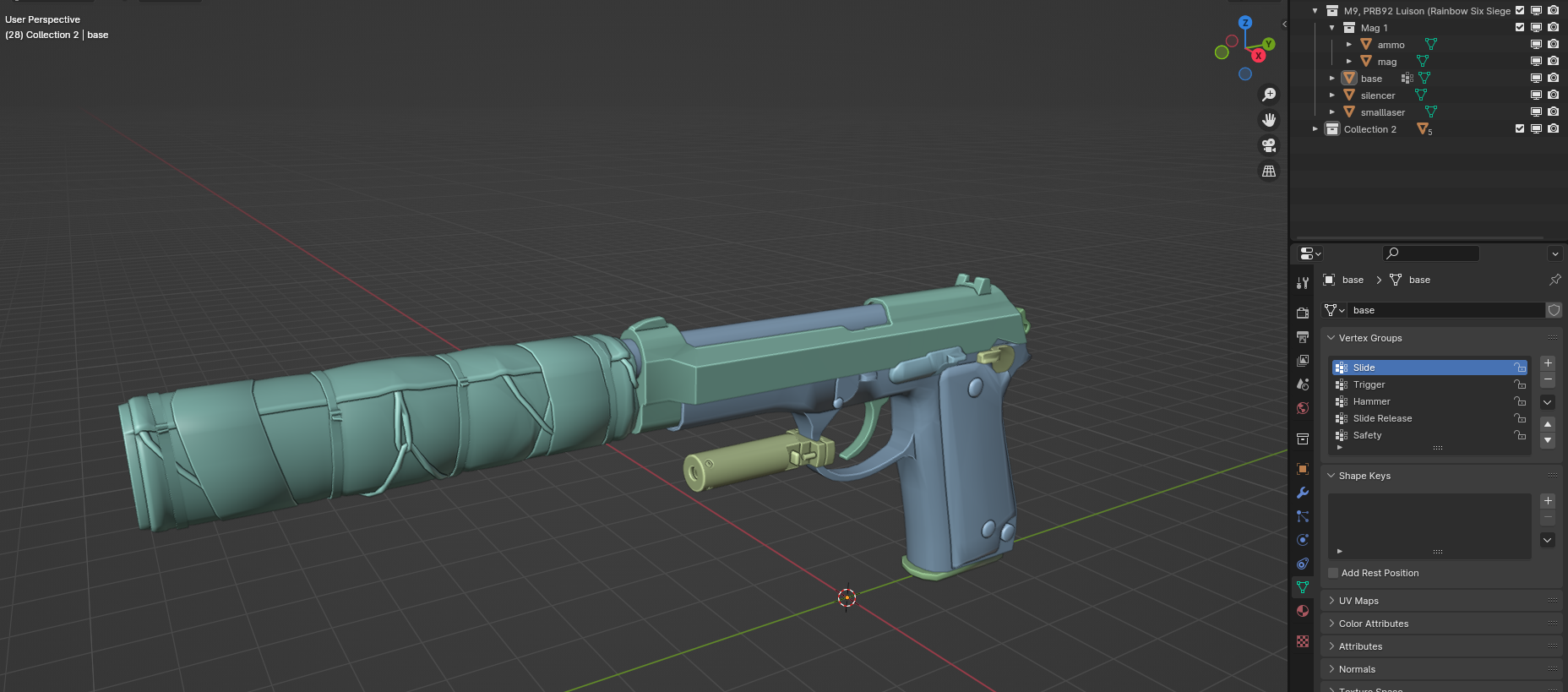Move vertex group down in list

pos(1548,440)
